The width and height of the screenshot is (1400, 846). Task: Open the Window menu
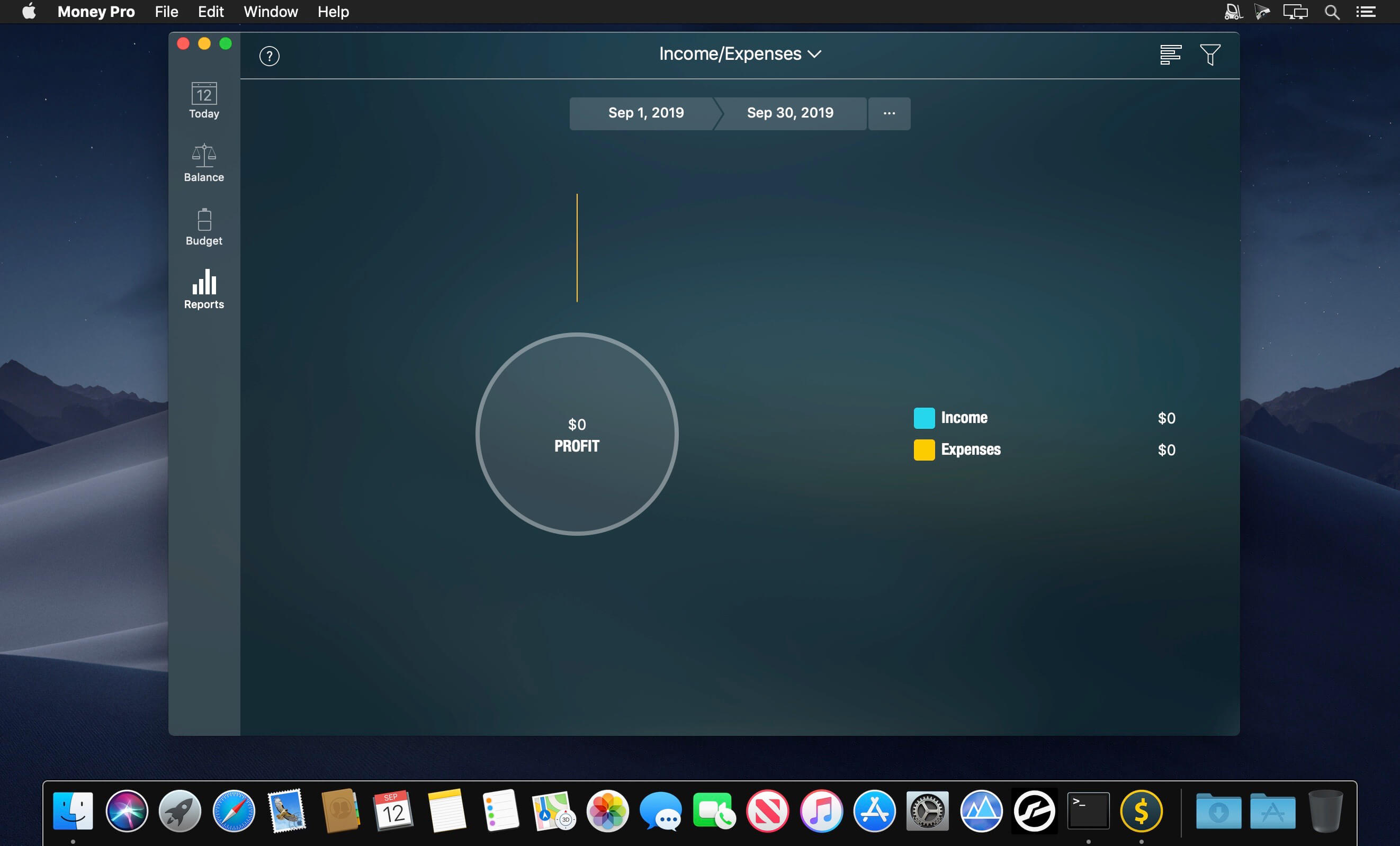point(271,12)
